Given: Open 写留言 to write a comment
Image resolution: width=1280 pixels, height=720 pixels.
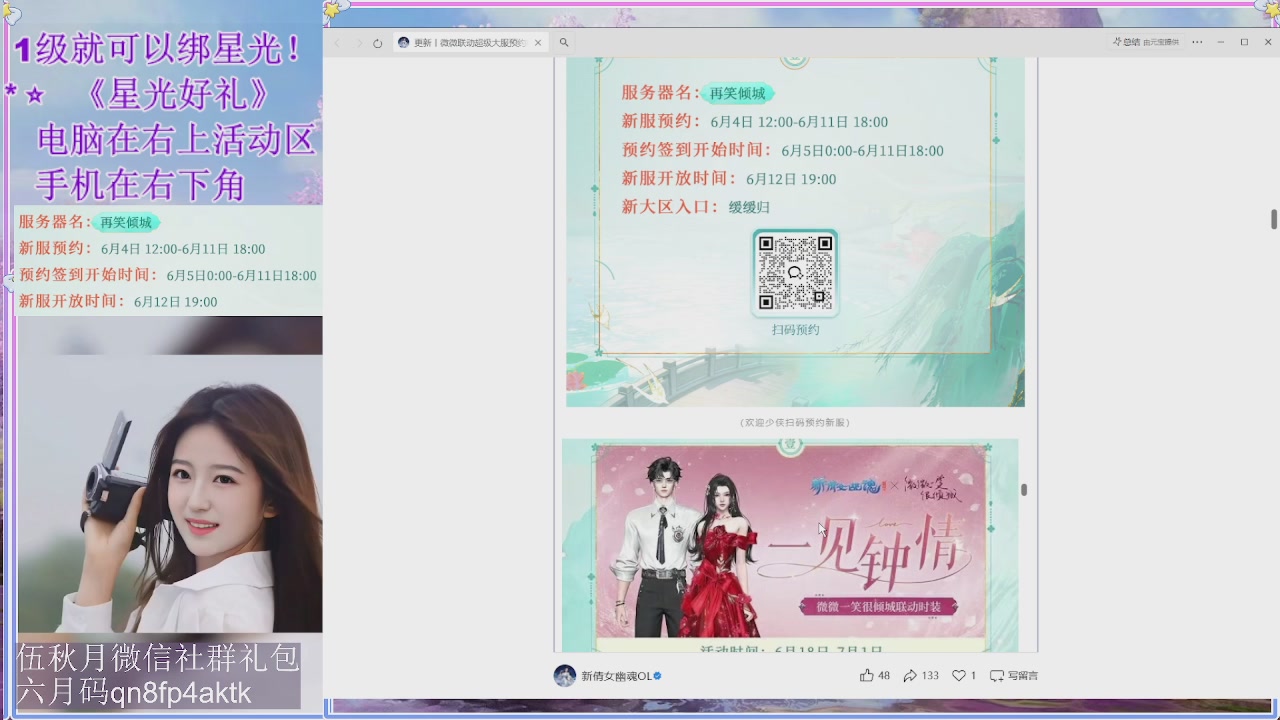Looking at the screenshot, I should pyautogui.click(x=1014, y=676).
